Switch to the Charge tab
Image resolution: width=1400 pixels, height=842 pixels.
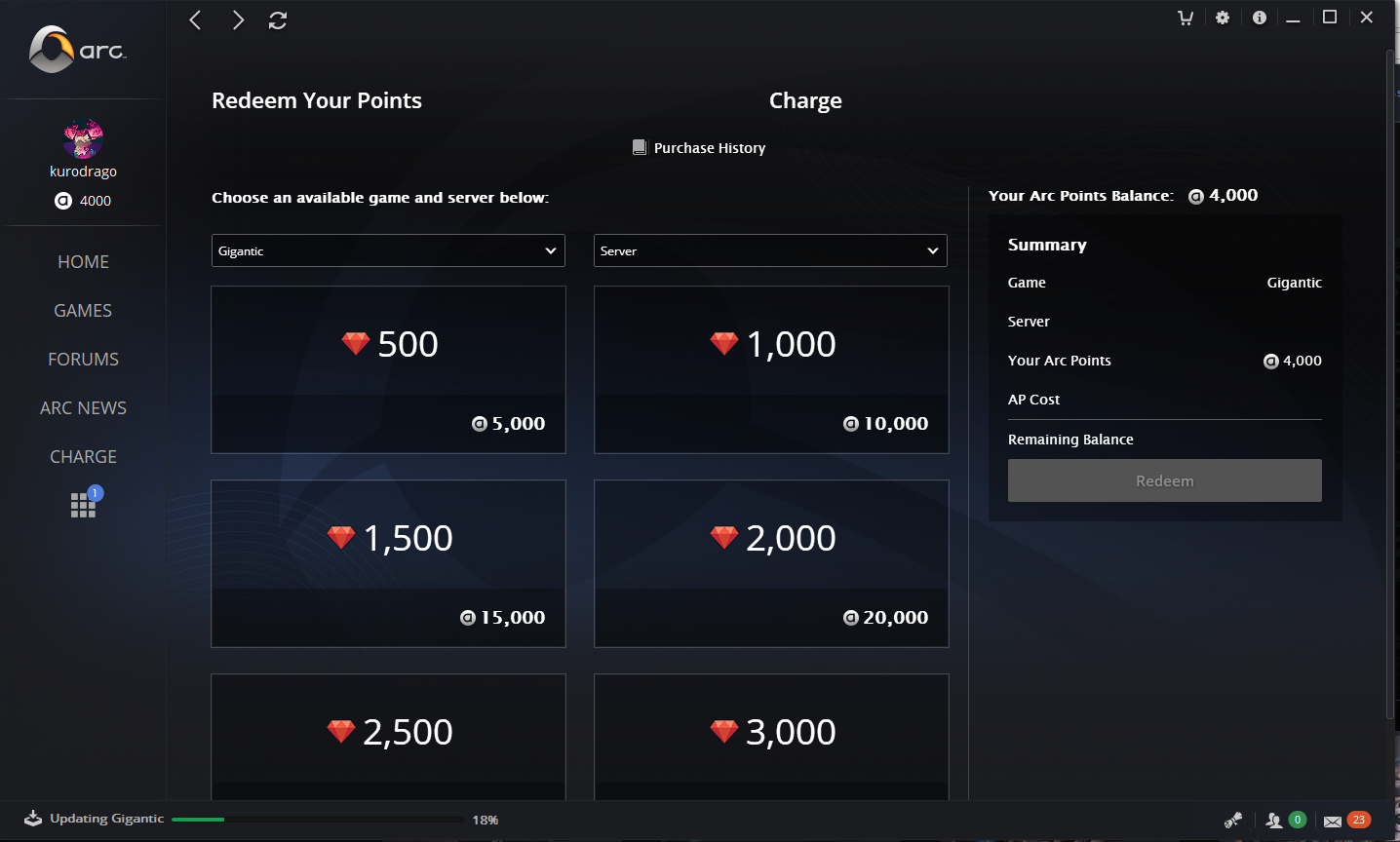[x=805, y=100]
